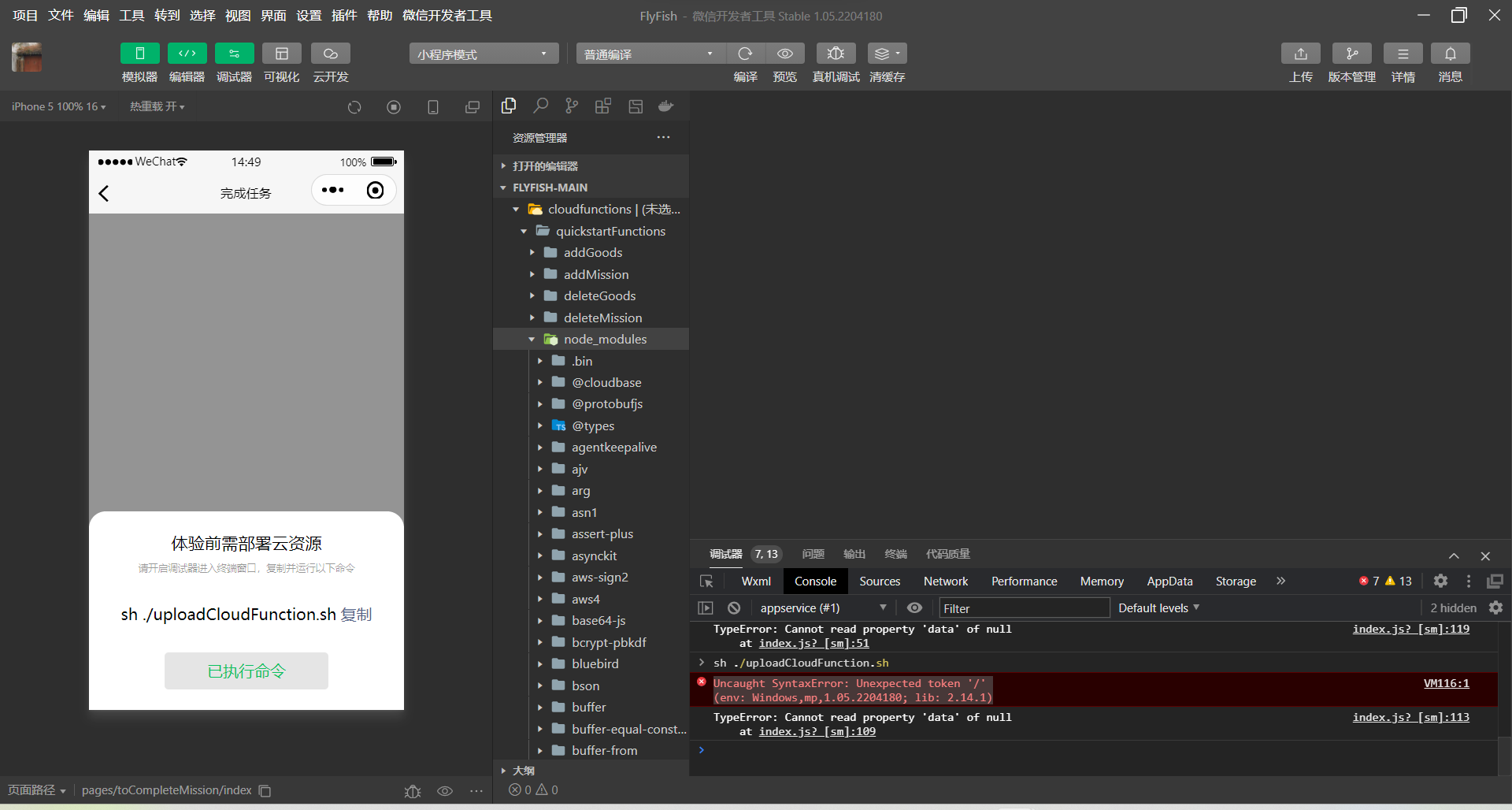The width and height of the screenshot is (1512, 810).
Task: Close mini program via capsule circle button
Action: click(x=376, y=190)
